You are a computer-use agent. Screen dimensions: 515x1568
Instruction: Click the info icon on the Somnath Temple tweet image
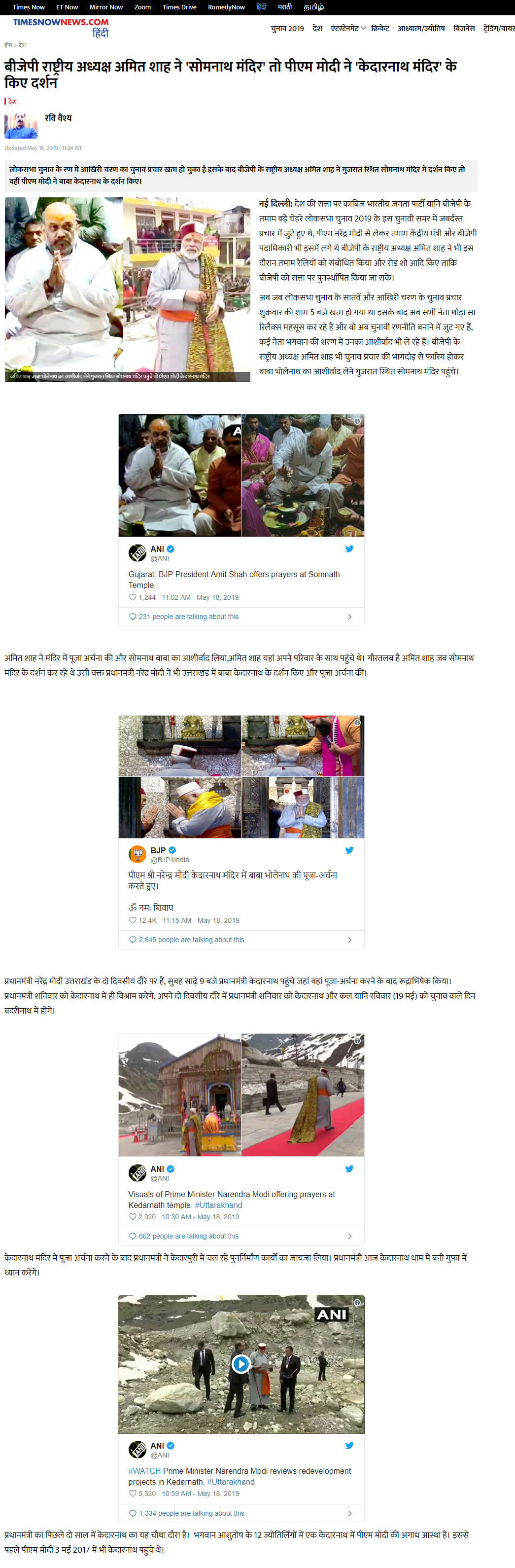click(x=357, y=421)
